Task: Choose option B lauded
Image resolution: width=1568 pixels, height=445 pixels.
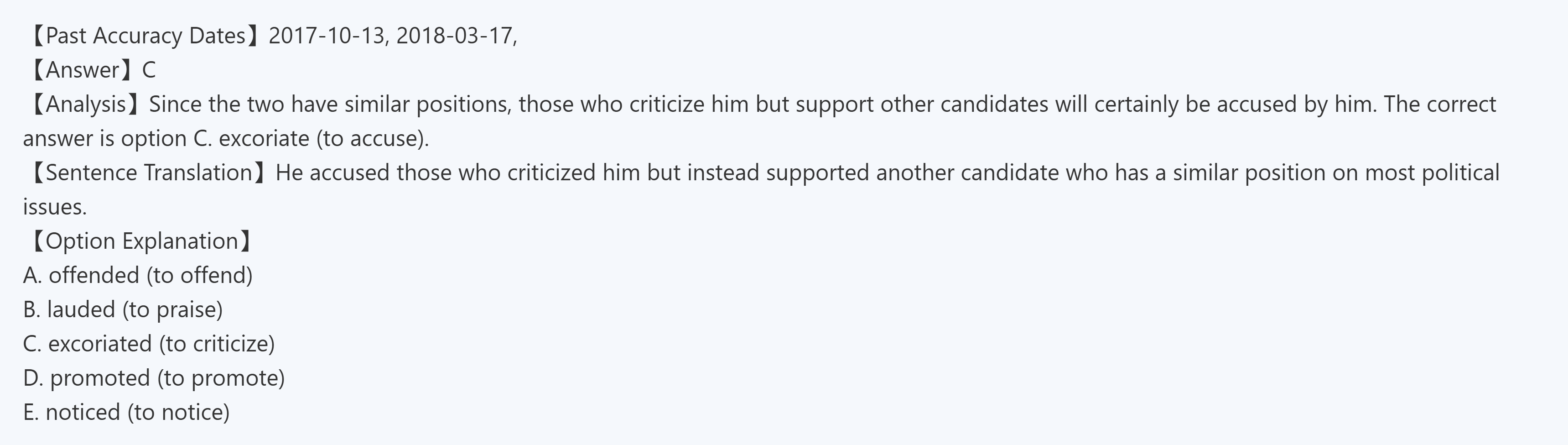Action: [x=81, y=309]
